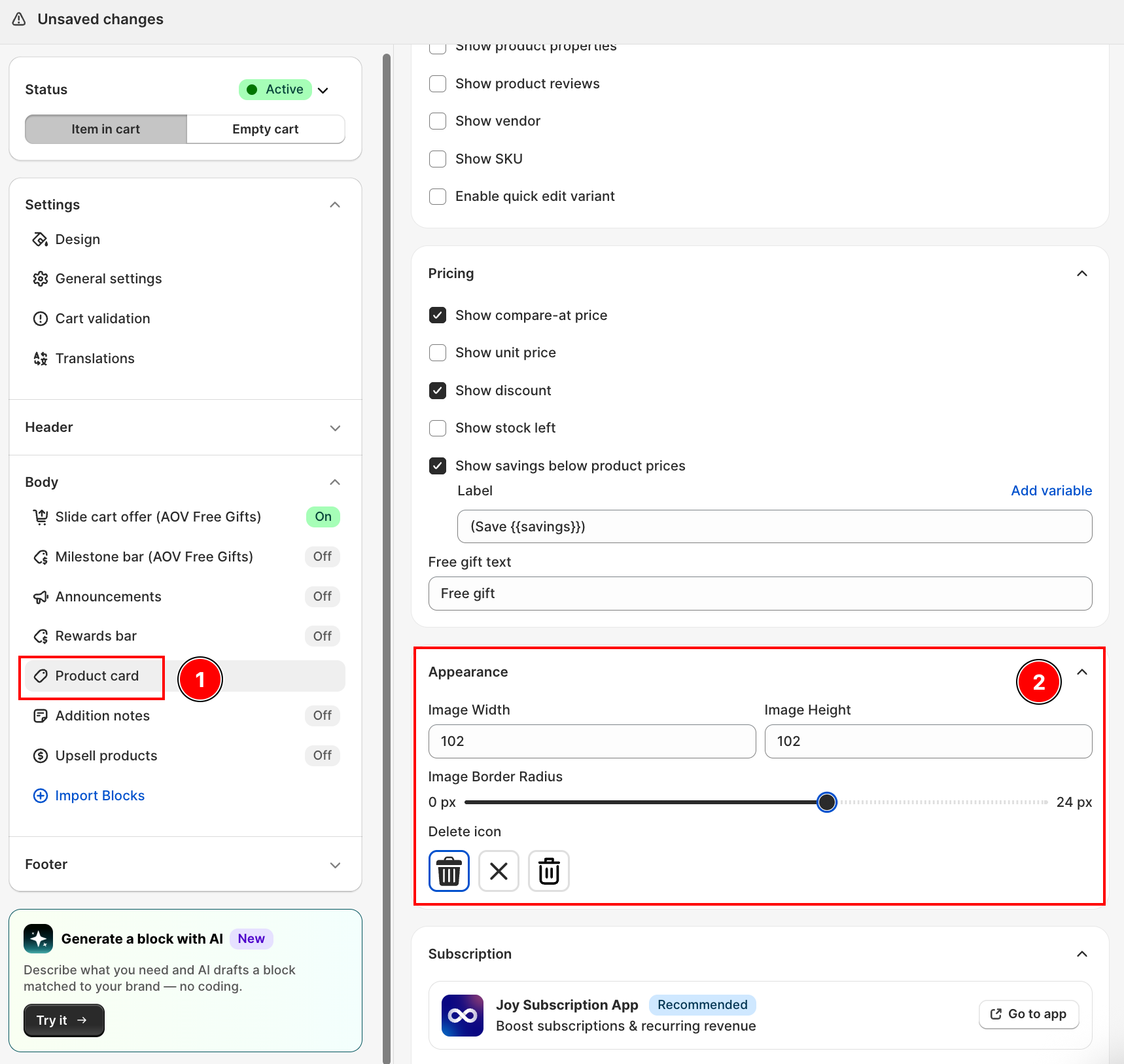The width and height of the screenshot is (1124, 1064).
Task: Click the Upsell products dollar icon
Action: pos(41,756)
